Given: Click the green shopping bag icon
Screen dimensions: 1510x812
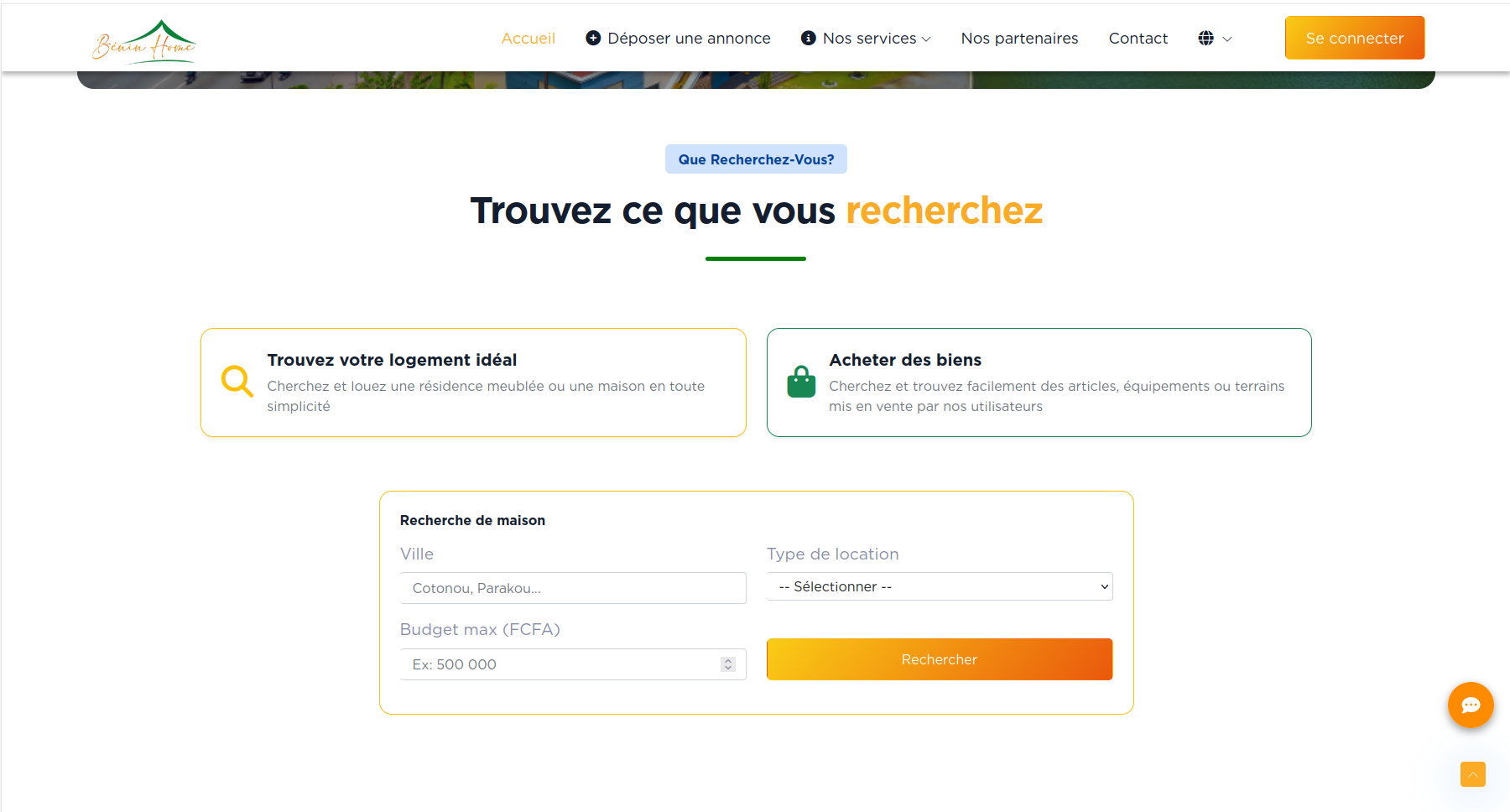Looking at the screenshot, I should [801, 382].
